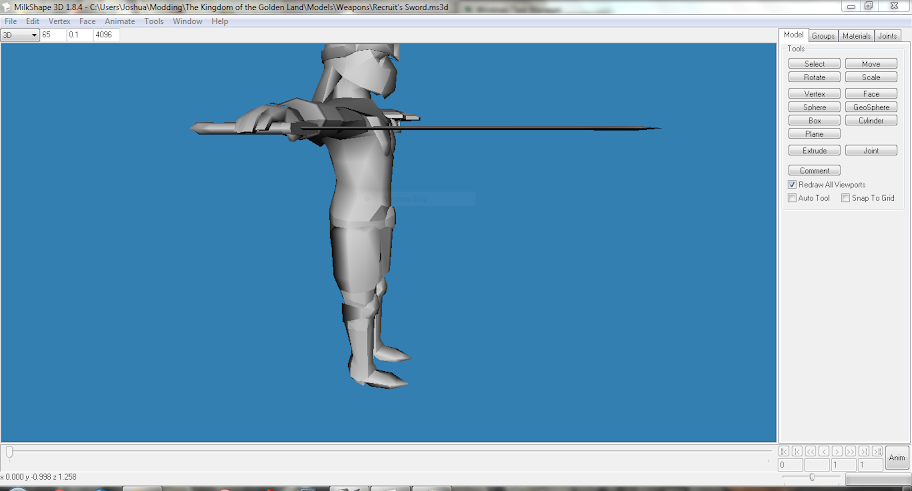Open the Tools menu

154,22
